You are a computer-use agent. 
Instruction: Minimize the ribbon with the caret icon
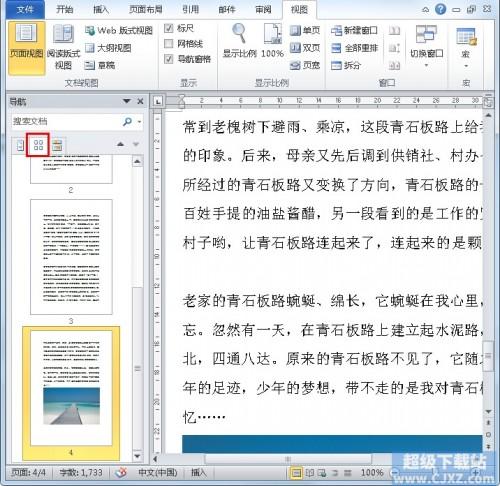point(426,9)
